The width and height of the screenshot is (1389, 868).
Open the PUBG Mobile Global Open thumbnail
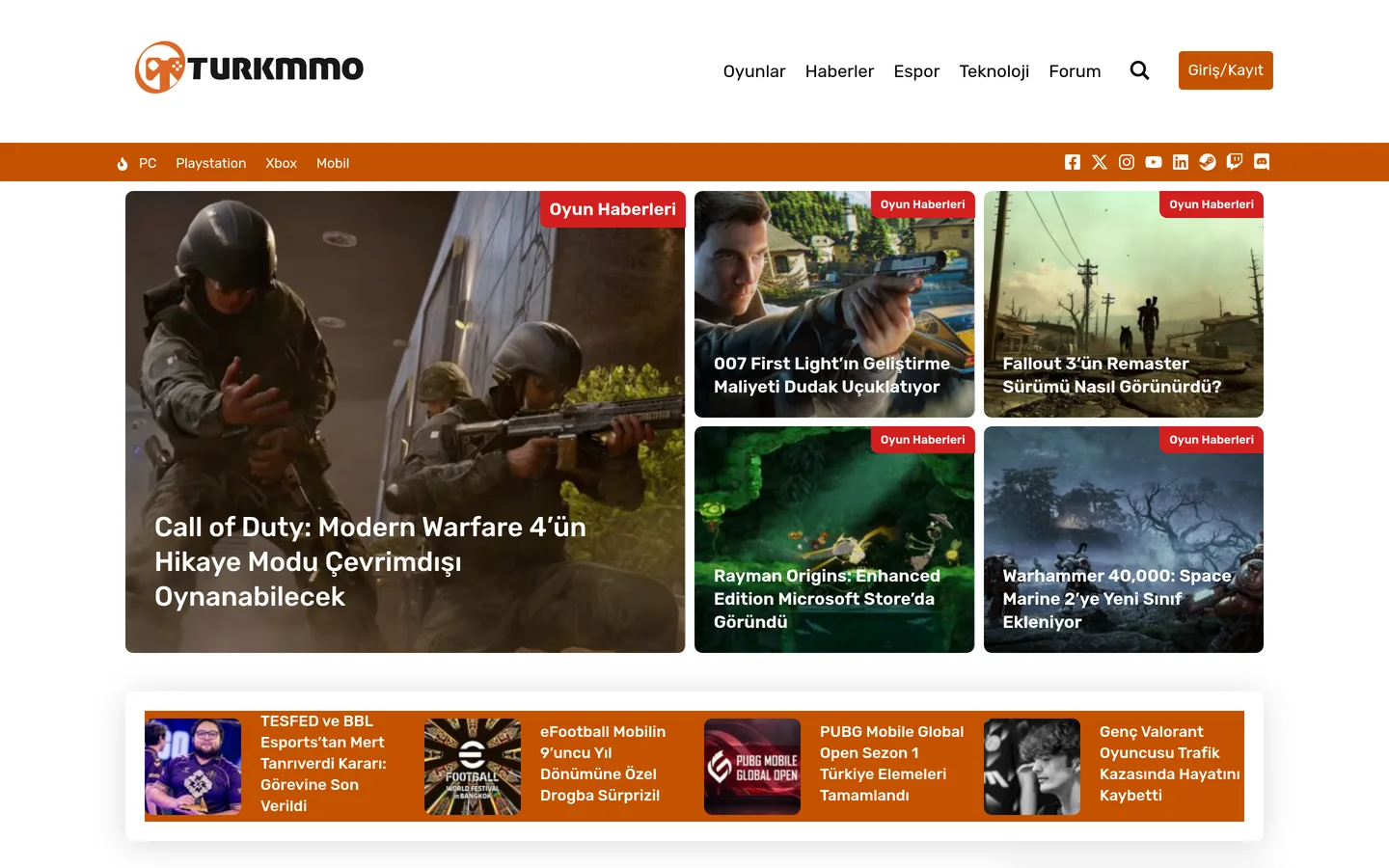(752, 767)
